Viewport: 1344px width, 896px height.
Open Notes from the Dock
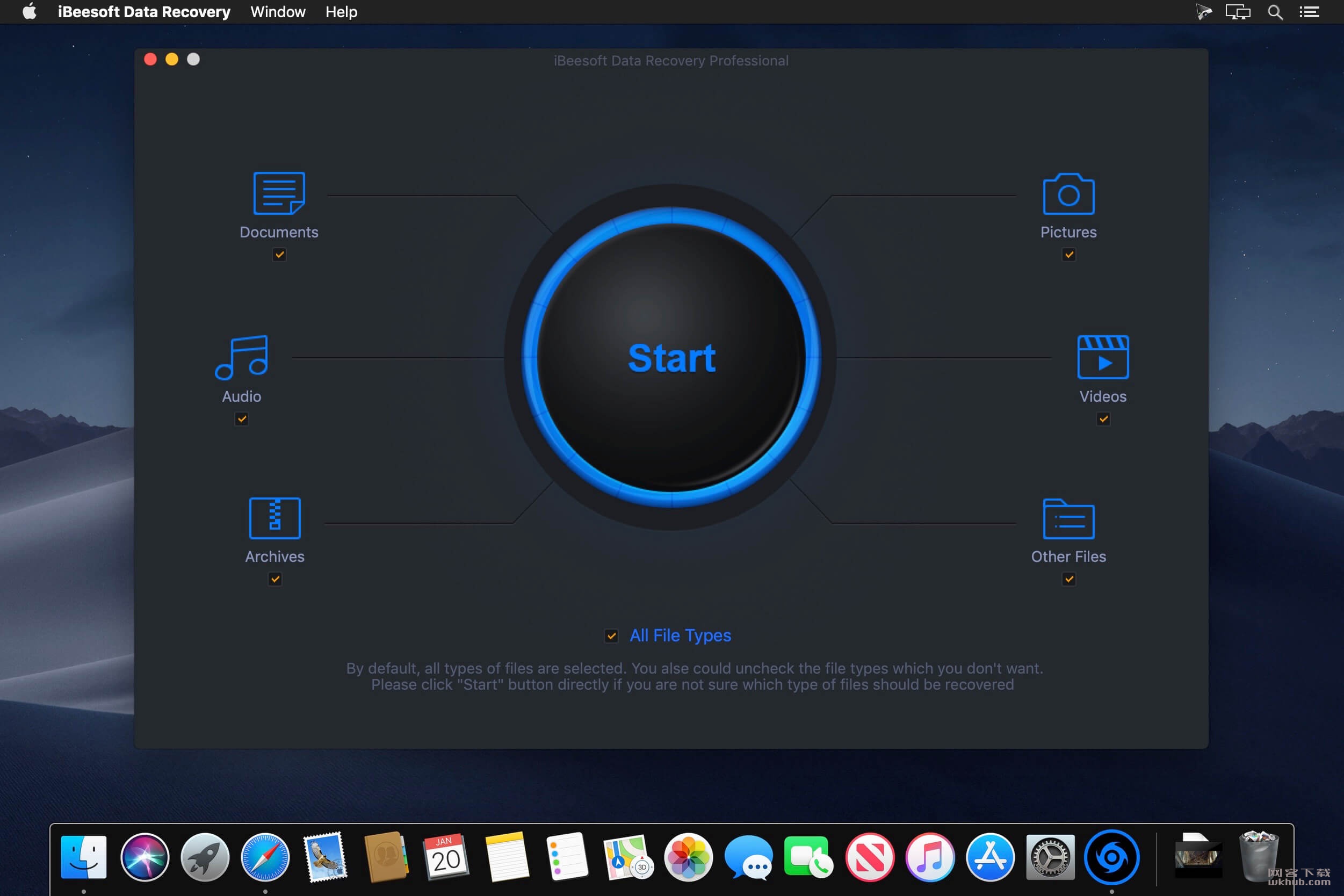tap(507, 857)
